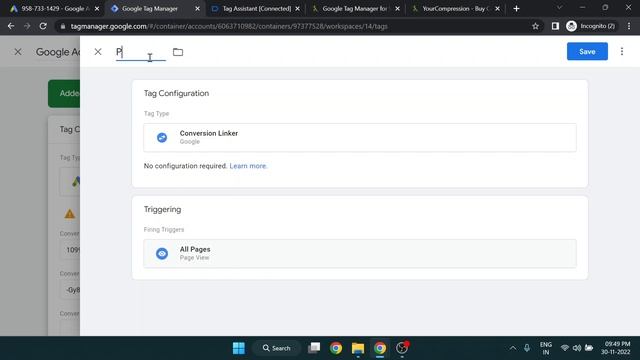
Task: Open File Explorer from the taskbar
Action: click(358, 348)
